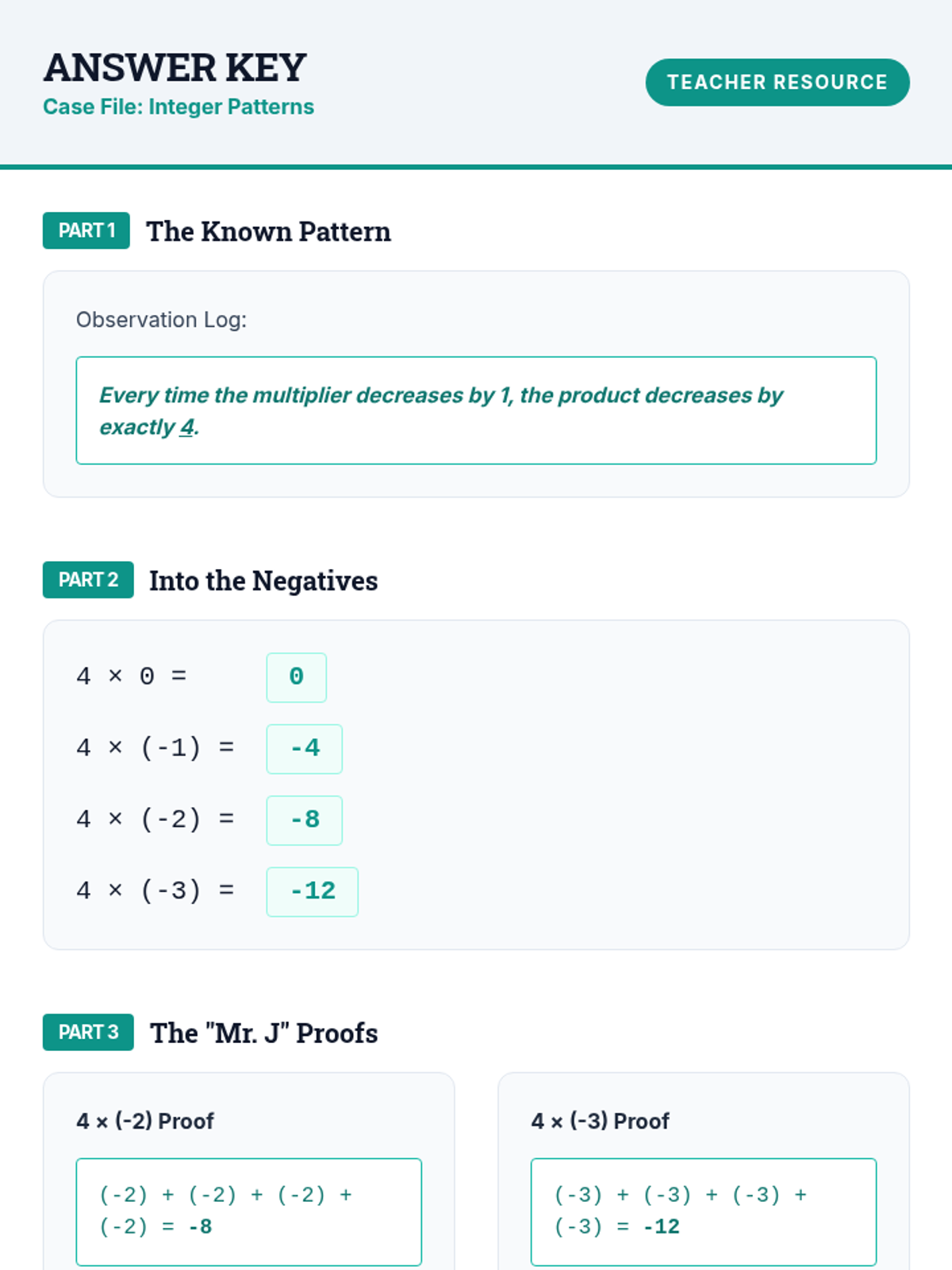
Task: Select the answer box showing -8
Action: pos(304,820)
